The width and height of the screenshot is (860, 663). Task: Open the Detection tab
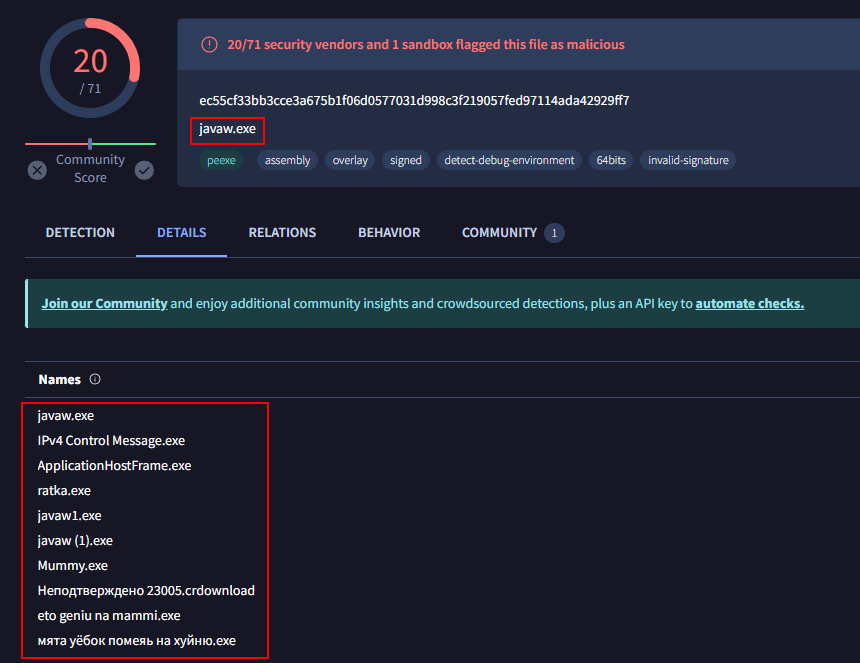pos(80,233)
